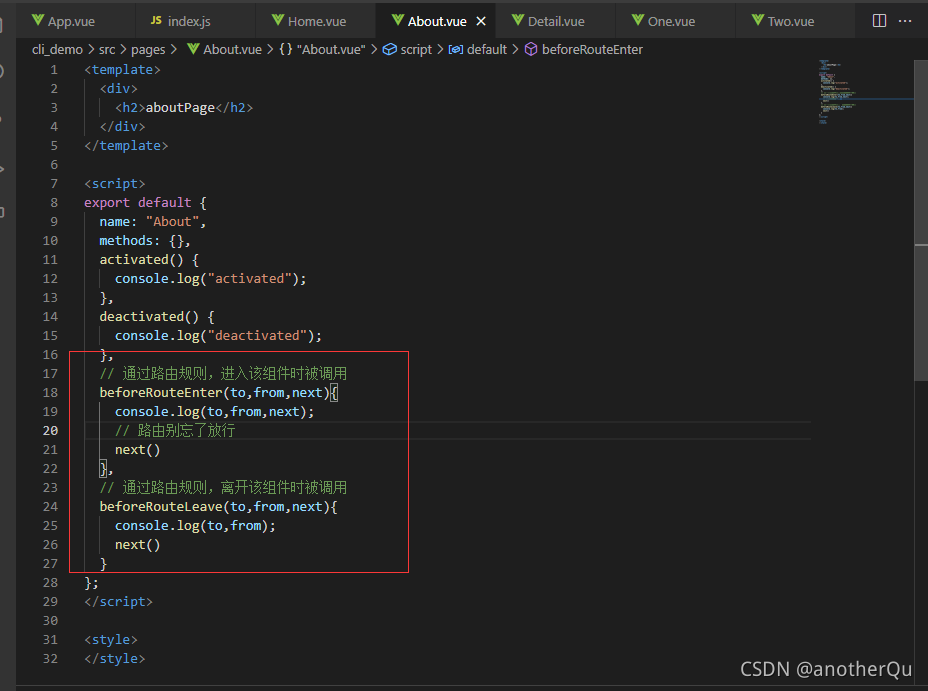Click line number 24
Viewport: 928px width, 691px height.
(50, 507)
